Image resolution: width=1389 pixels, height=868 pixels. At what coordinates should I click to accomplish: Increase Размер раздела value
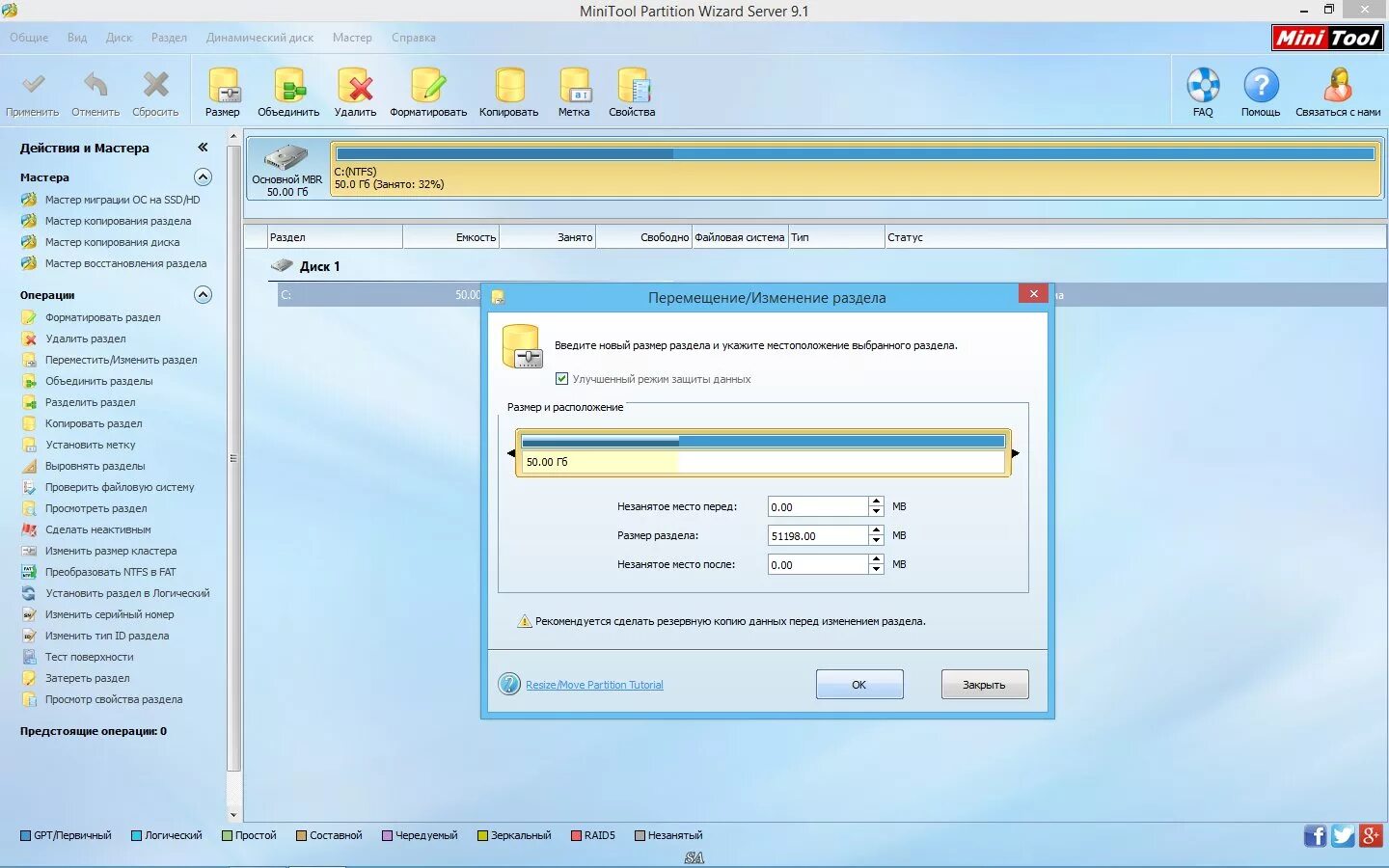point(876,530)
